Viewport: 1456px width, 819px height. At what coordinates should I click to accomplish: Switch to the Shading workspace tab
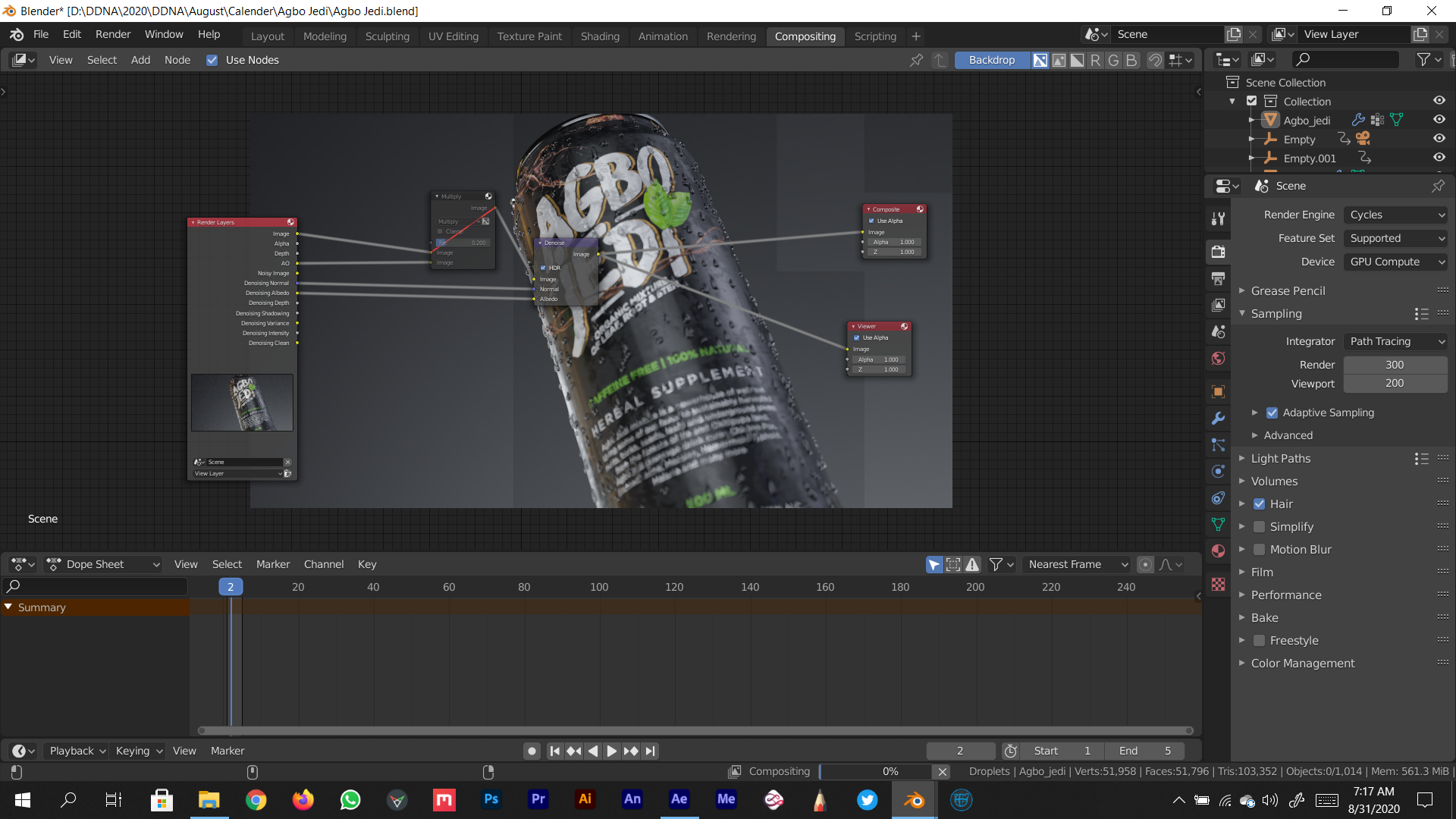tap(599, 36)
